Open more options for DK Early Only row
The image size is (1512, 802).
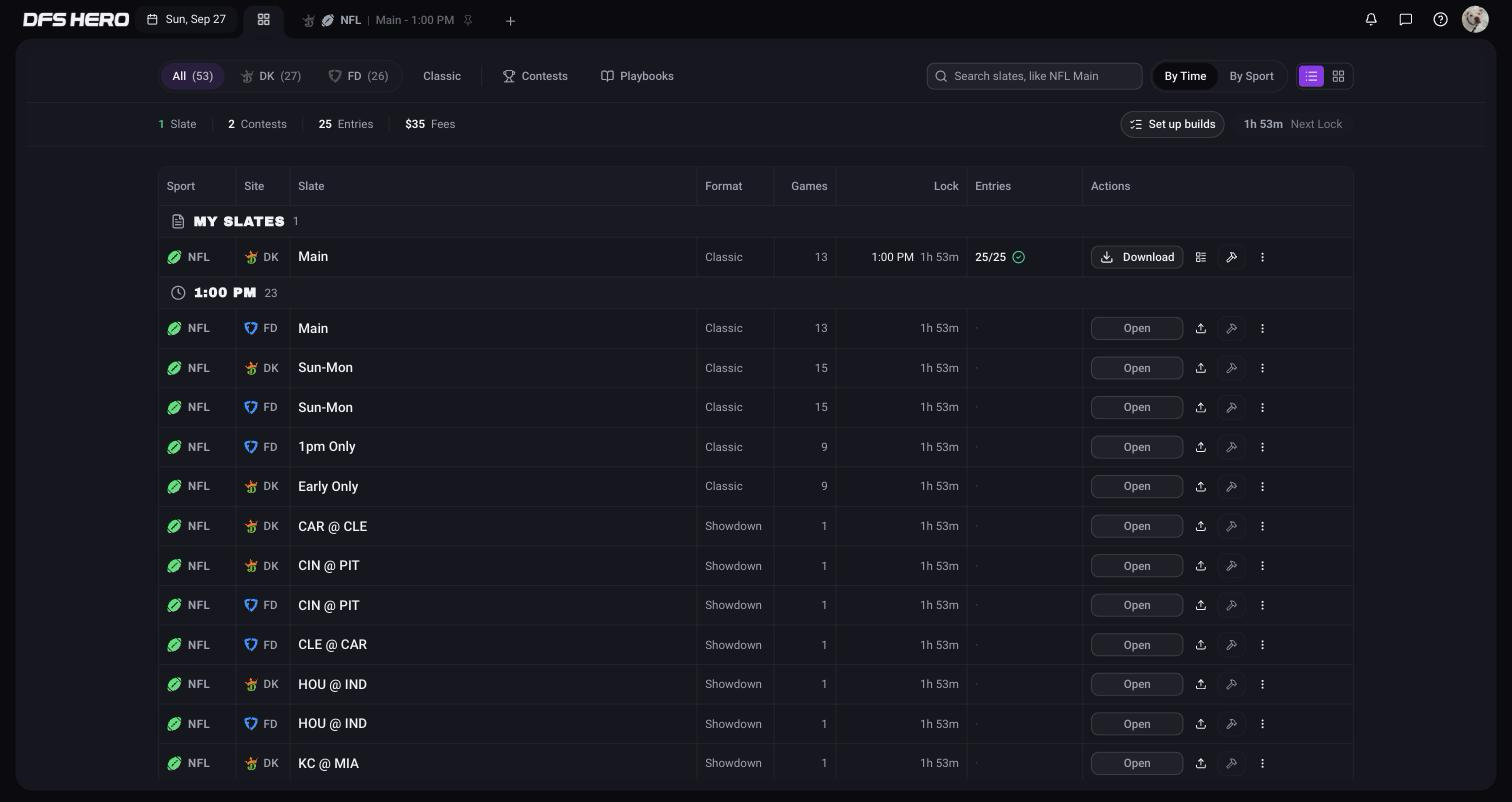click(x=1262, y=486)
